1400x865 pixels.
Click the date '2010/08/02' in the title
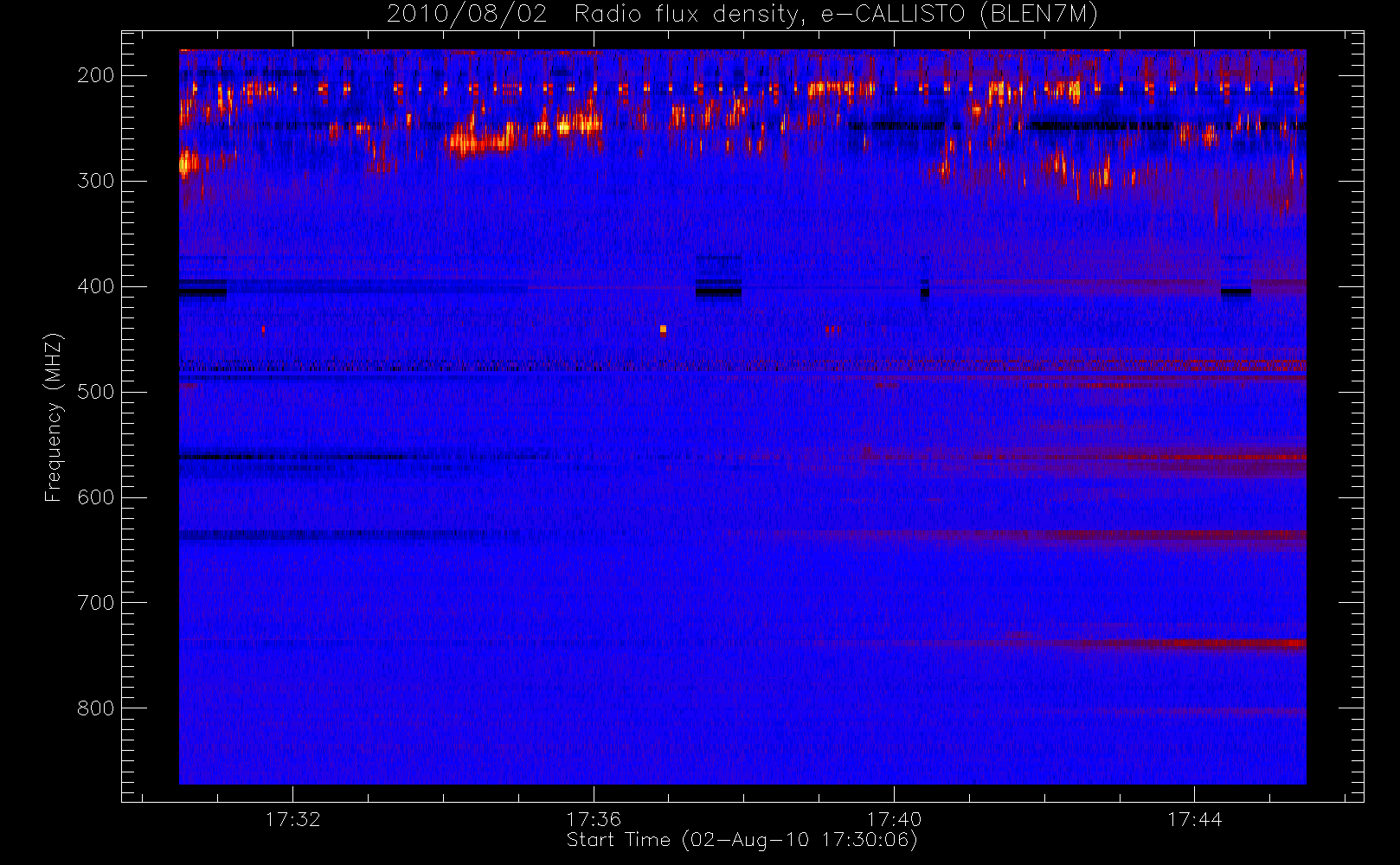pos(466,15)
